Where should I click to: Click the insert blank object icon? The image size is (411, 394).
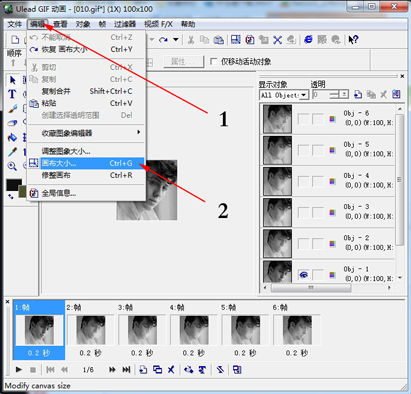coord(358,95)
